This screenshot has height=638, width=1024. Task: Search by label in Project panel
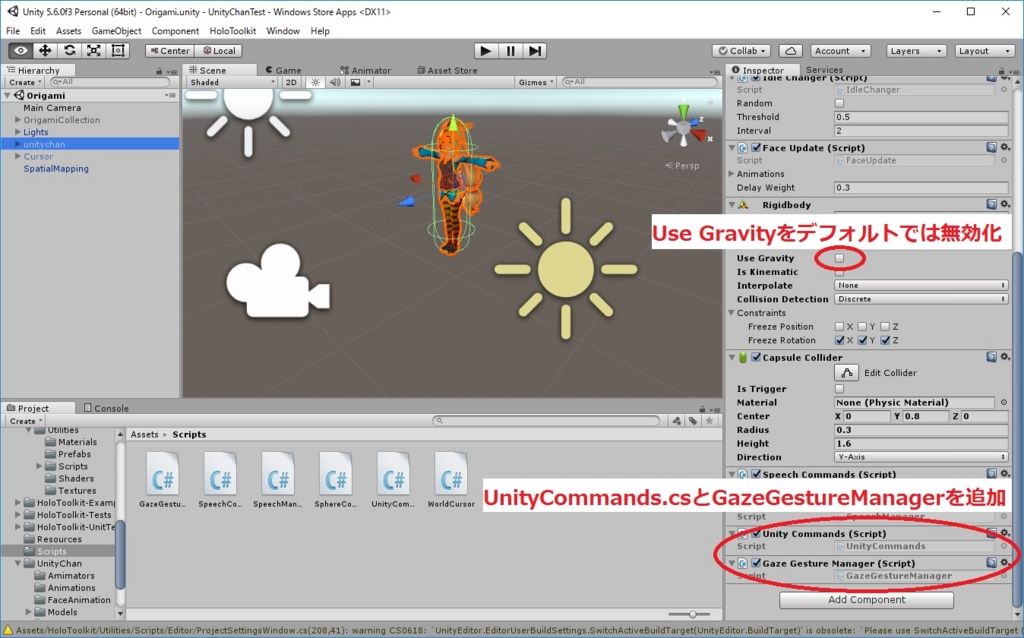[693, 421]
